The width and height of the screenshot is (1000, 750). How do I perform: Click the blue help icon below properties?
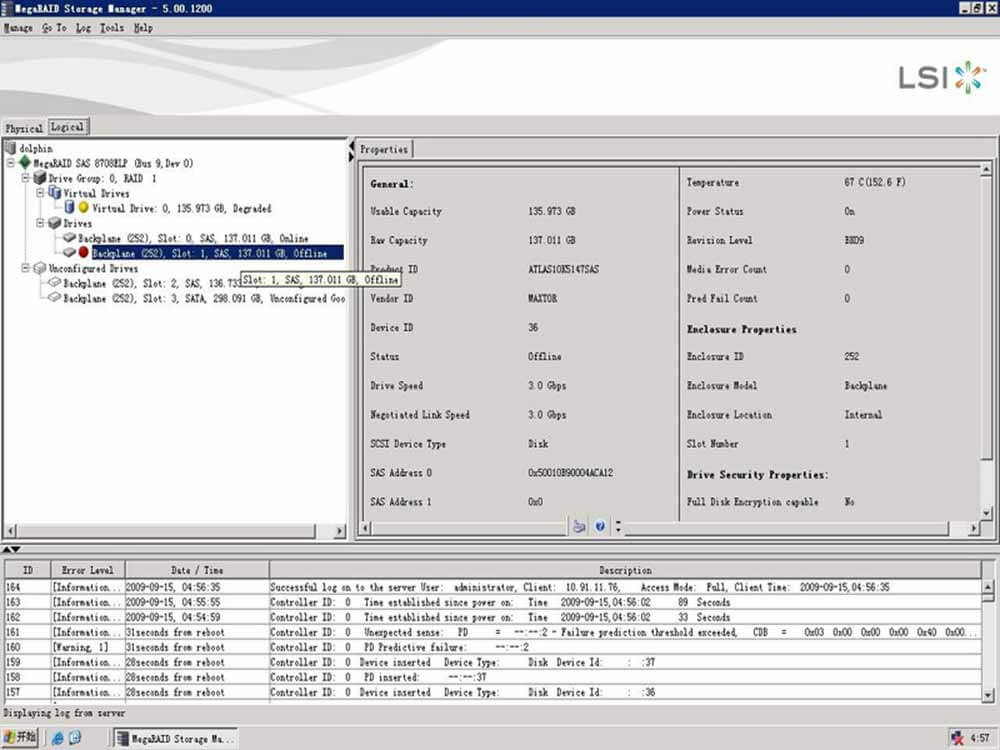[x=600, y=526]
